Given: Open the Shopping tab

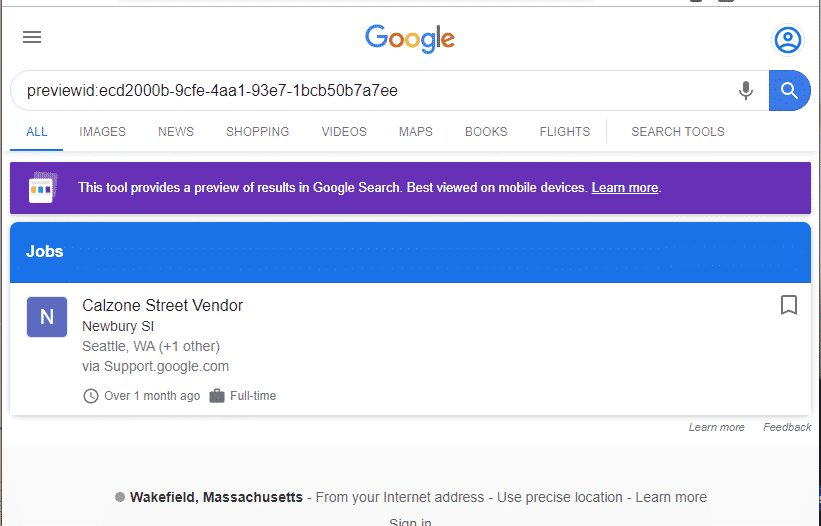Looking at the screenshot, I should click(x=257, y=131).
